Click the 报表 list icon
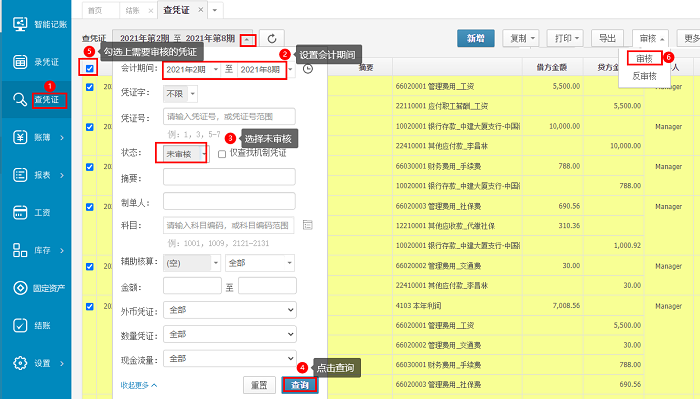Viewport: 700px width, 399px height. pos(20,175)
